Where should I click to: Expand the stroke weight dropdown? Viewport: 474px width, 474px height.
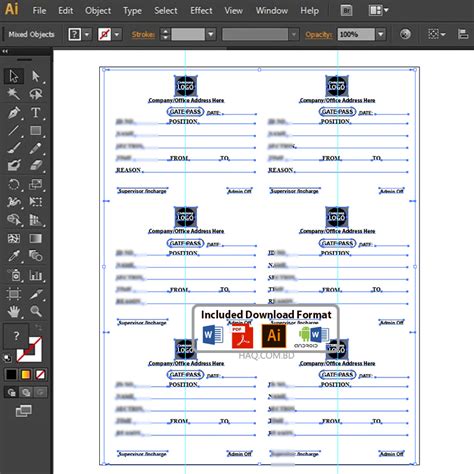211,34
